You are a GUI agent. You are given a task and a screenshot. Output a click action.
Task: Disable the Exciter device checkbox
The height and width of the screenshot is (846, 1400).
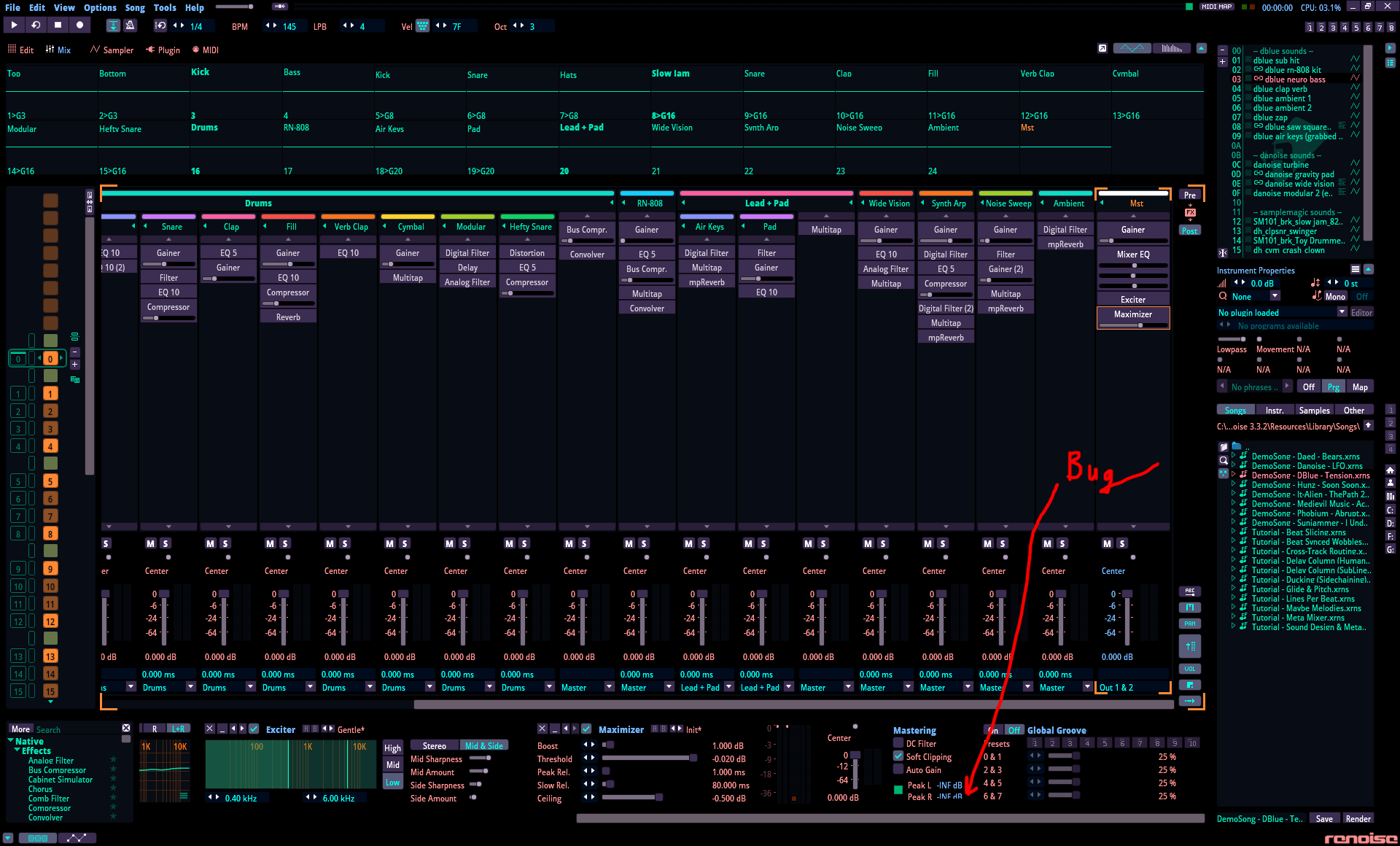pos(254,729)
